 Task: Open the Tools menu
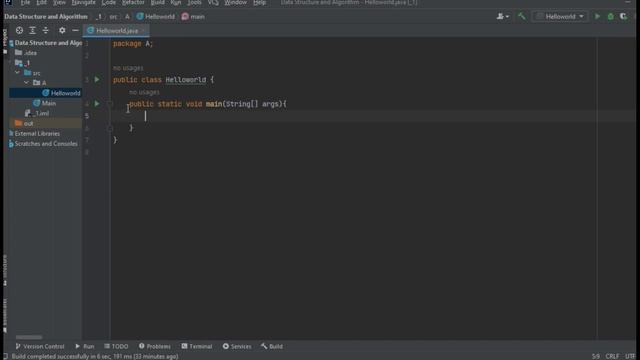[194, 2]
